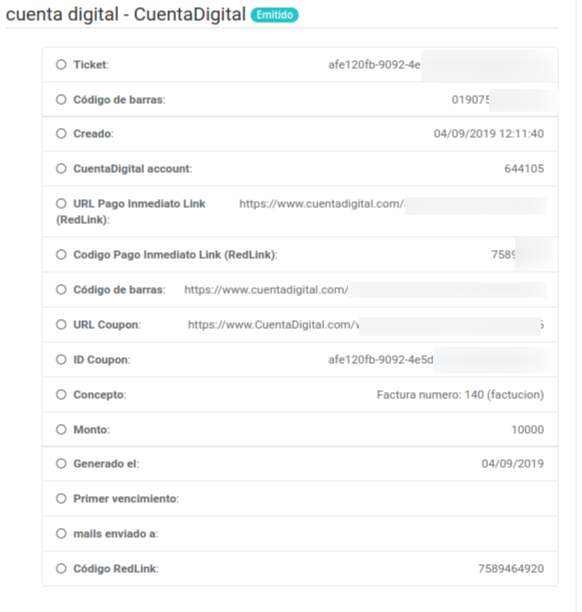This screenshot has width=582, height=612.
Task: Click the circle icon next to Primer vencimiento
Action: tap(61, 498)
